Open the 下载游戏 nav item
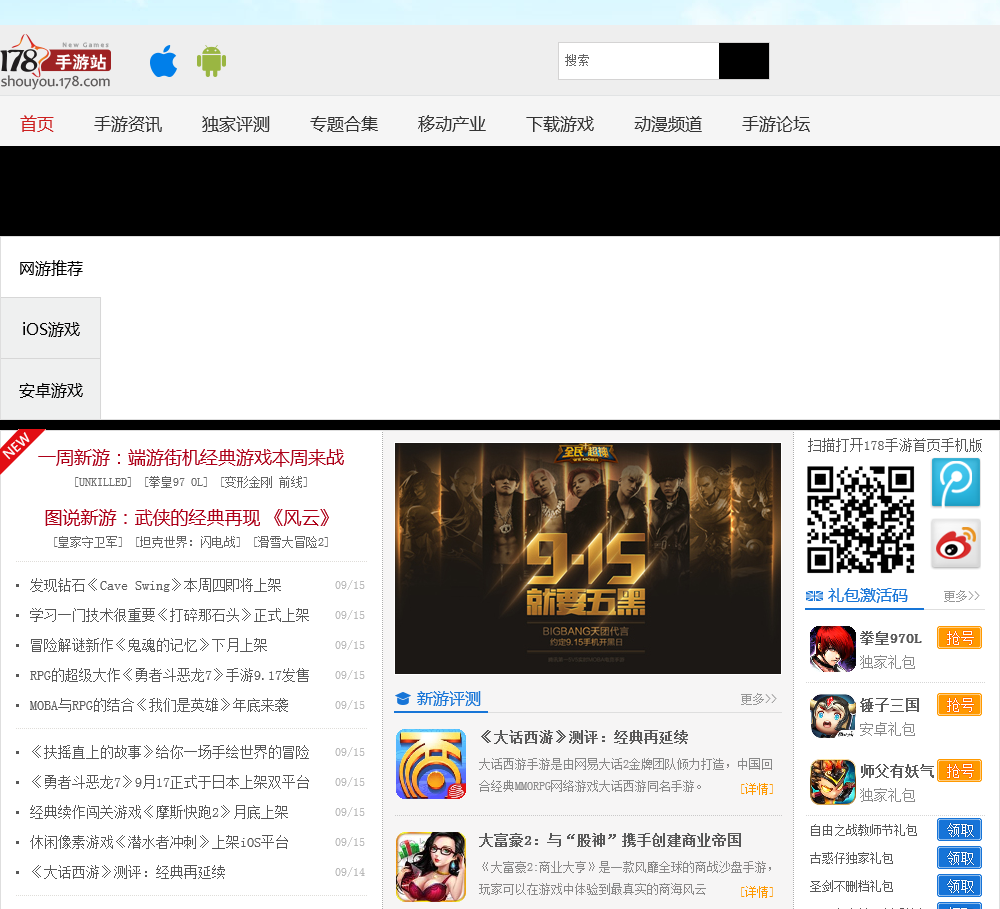This screenshot has width=1000, height=909. (x=560, y=124)
